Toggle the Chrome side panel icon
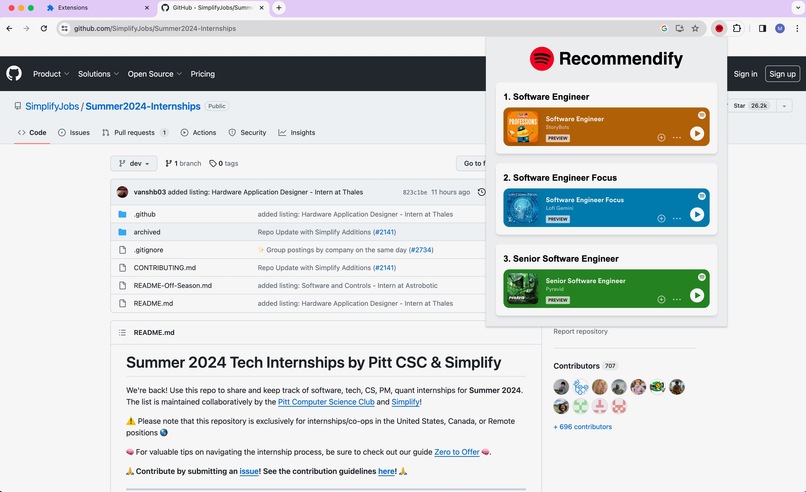Image resolution: width=806 pixels, height=492 pixels. click(762, 28)
